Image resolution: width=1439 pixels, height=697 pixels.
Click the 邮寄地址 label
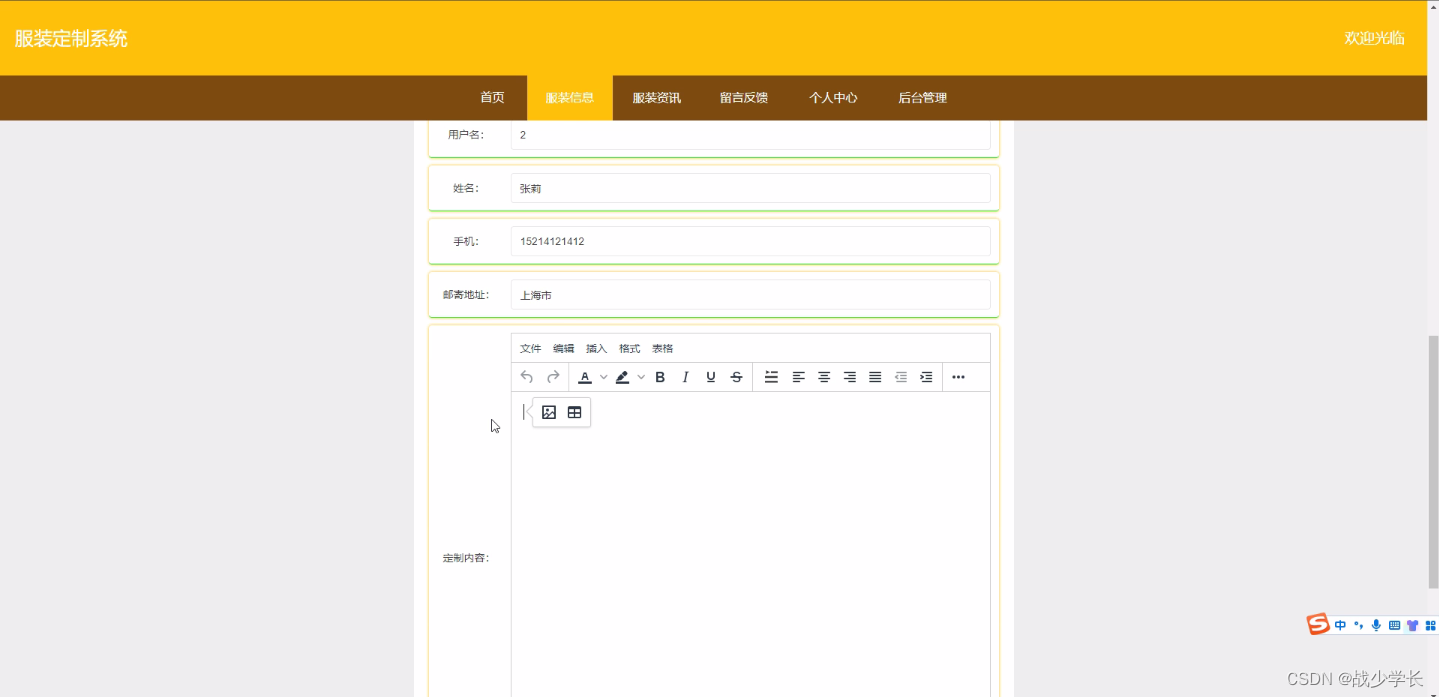click(466, 295)
